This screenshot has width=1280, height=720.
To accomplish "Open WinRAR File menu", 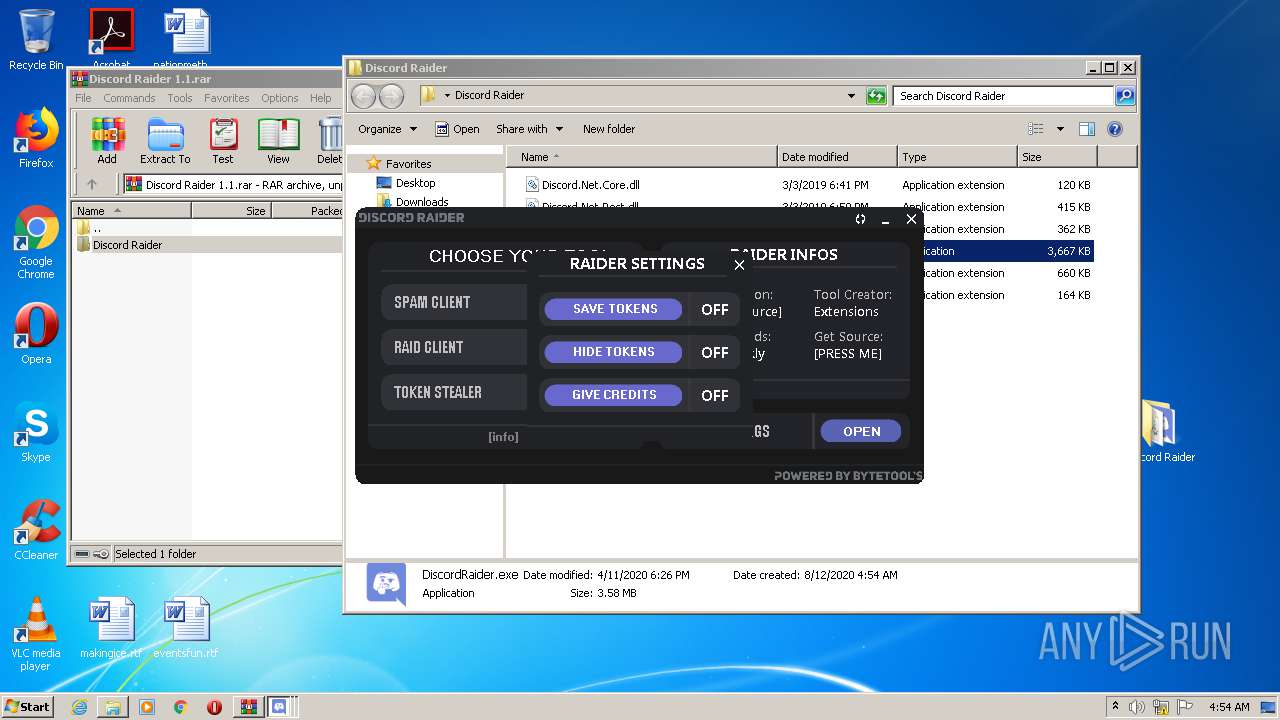I will click(x=83, y=98).
